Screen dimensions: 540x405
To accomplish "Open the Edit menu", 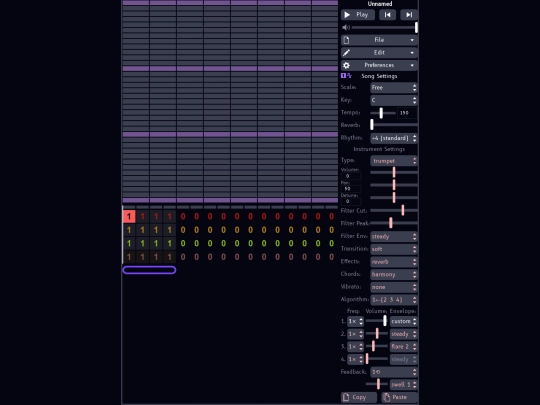I will click(379, 53).
